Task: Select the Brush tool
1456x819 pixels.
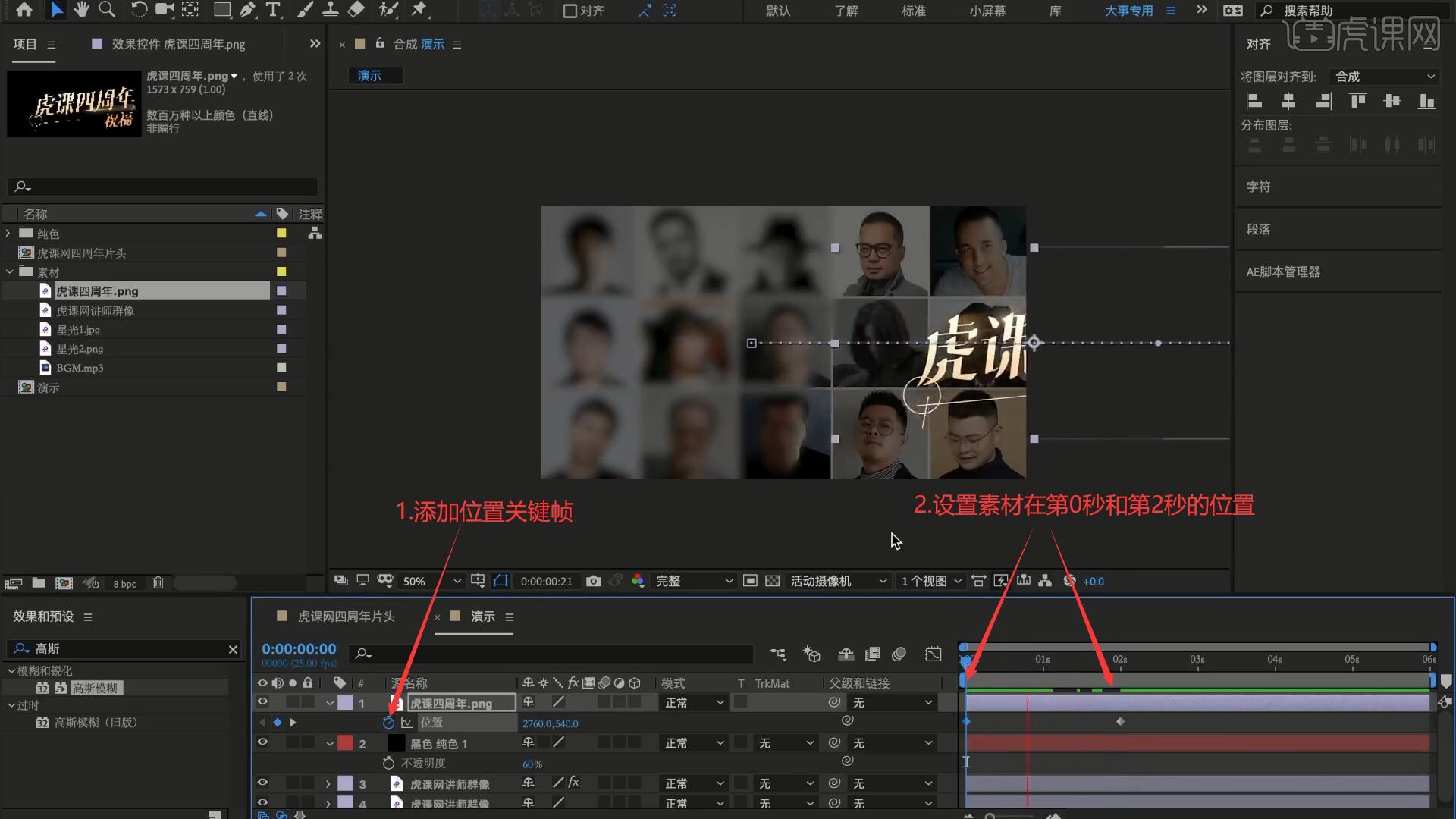Action: pyautogui.click(x=305, y=10)
